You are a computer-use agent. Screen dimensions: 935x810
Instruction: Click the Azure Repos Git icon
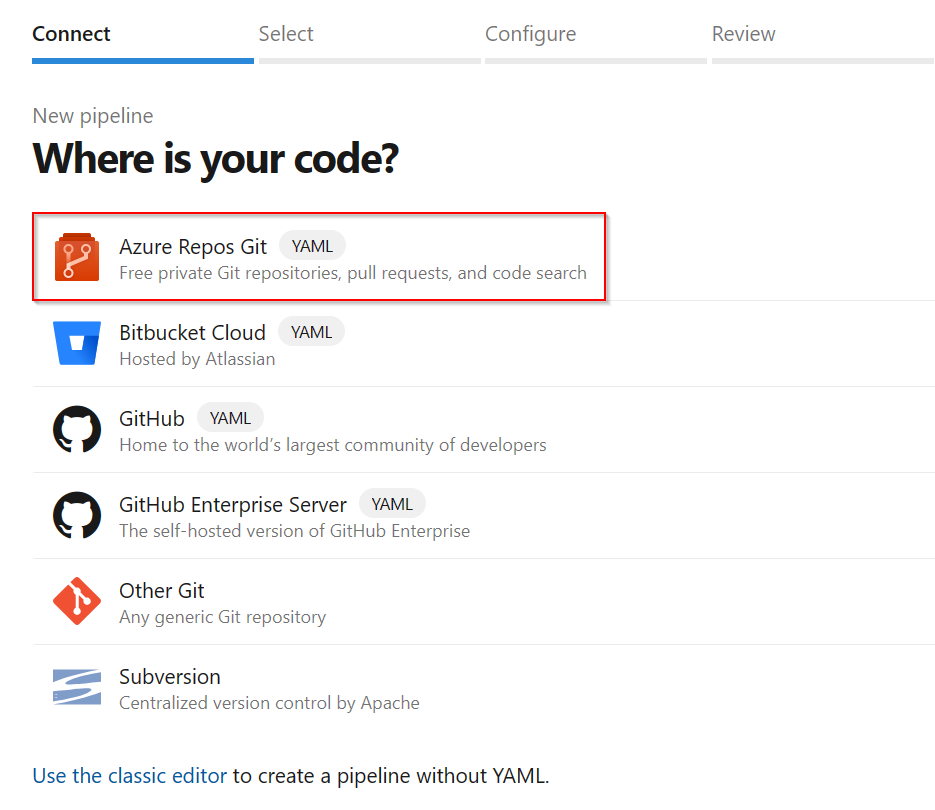(x=77, y=257)
